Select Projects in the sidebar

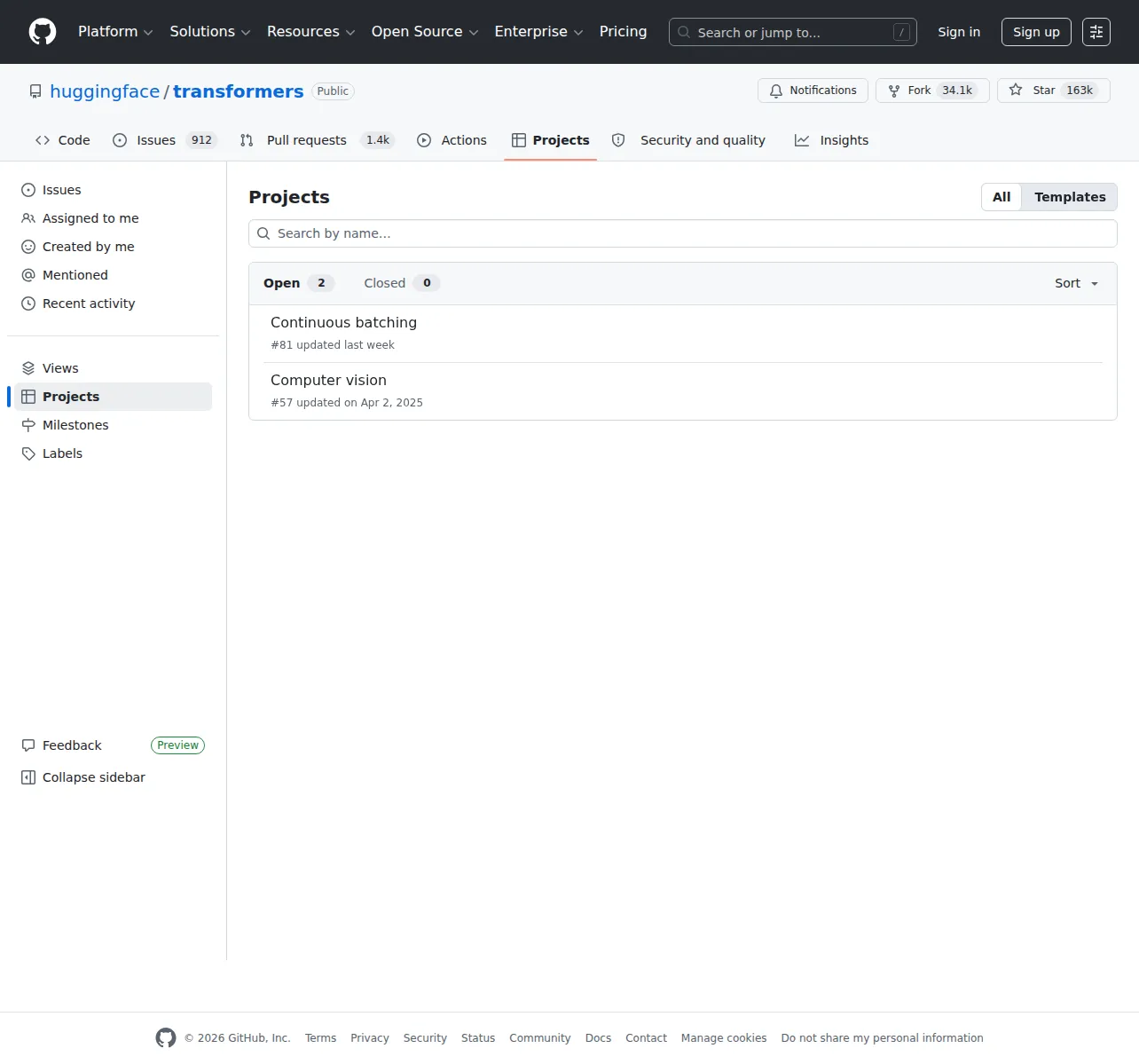click(x=113, y=397)
